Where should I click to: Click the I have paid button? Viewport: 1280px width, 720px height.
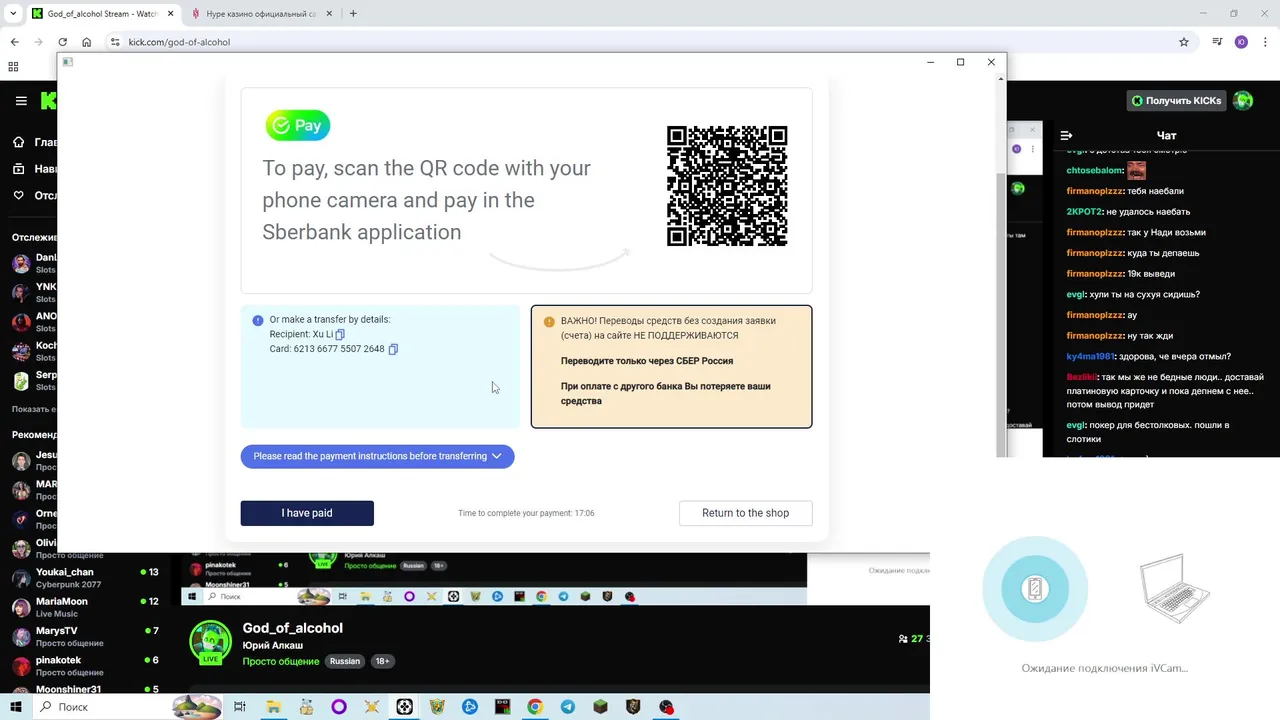click(307, 513)
